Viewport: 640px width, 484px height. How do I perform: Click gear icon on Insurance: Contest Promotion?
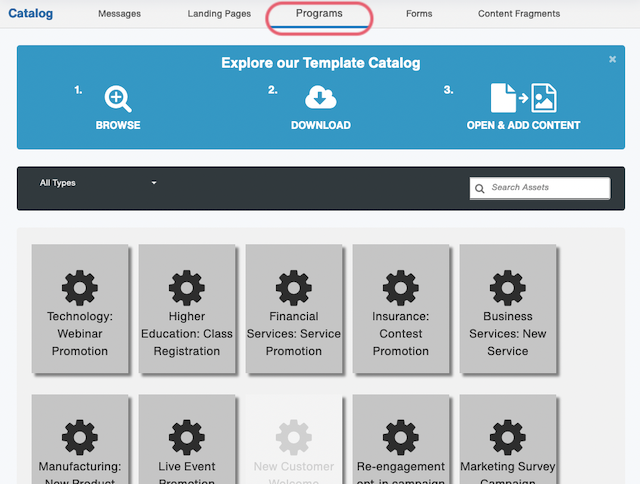click(400, 288)
